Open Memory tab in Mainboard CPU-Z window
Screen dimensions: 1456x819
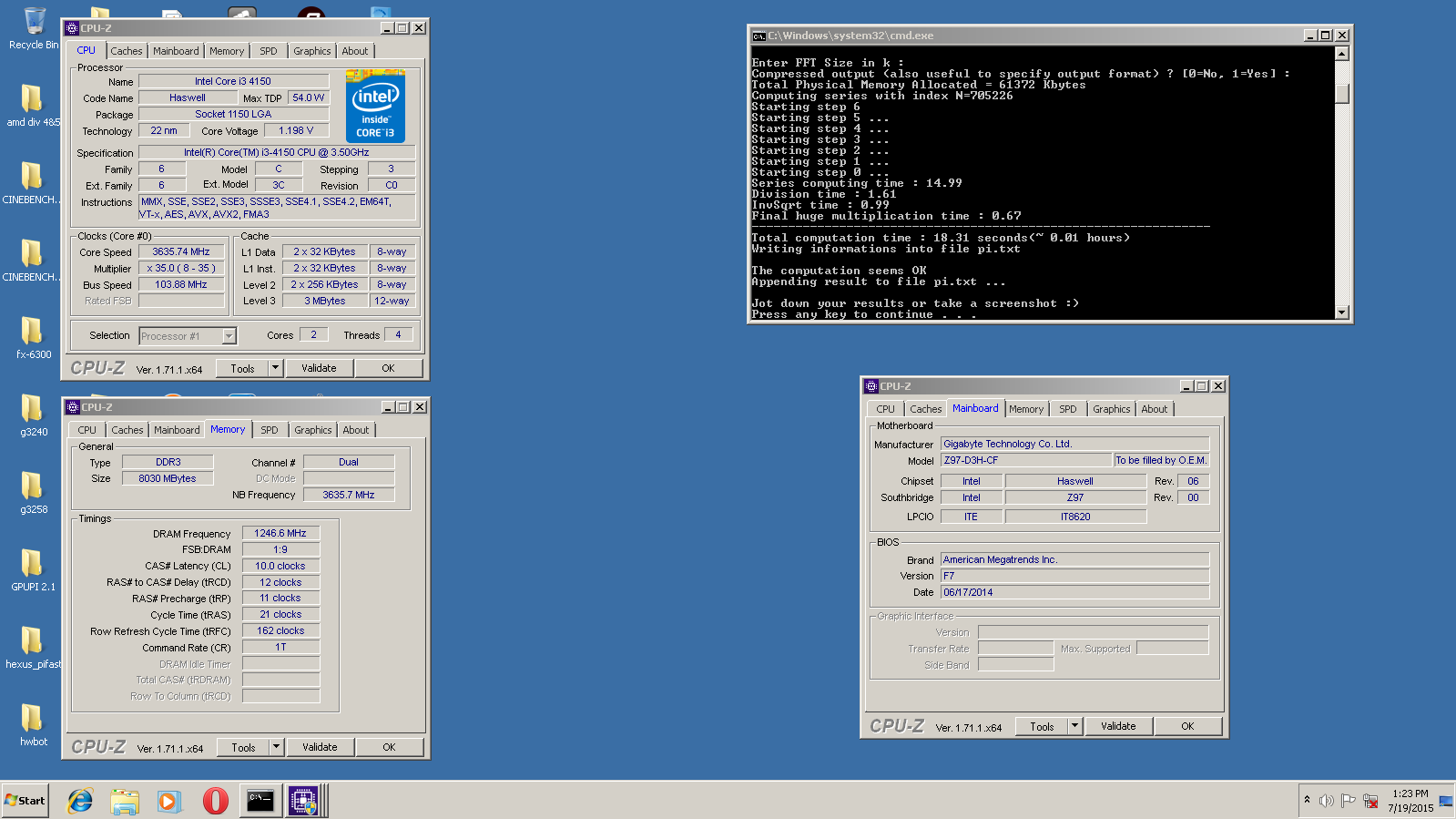(1026, 409)
